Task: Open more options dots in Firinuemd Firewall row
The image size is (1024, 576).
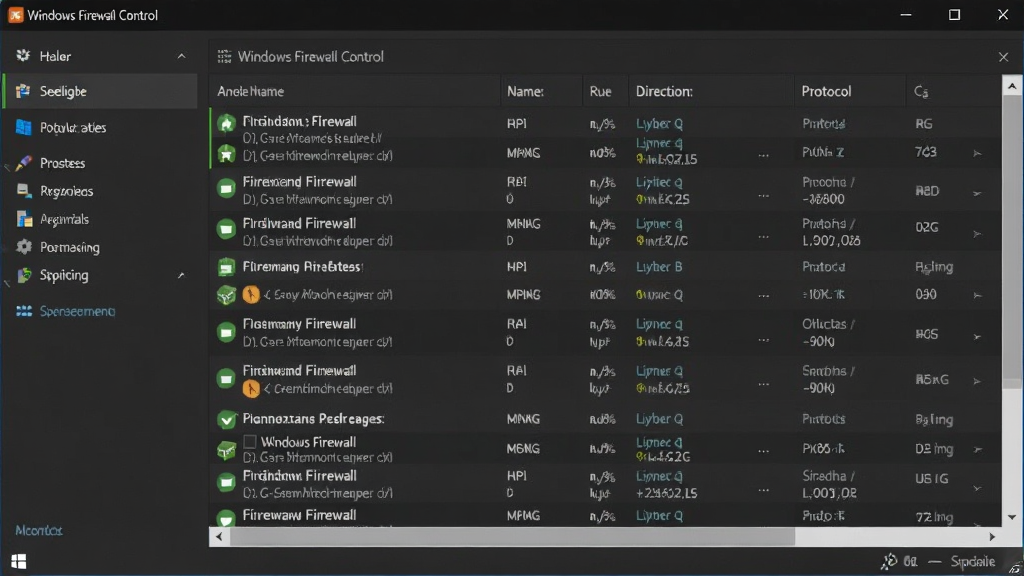Action: tap(763, 384)
